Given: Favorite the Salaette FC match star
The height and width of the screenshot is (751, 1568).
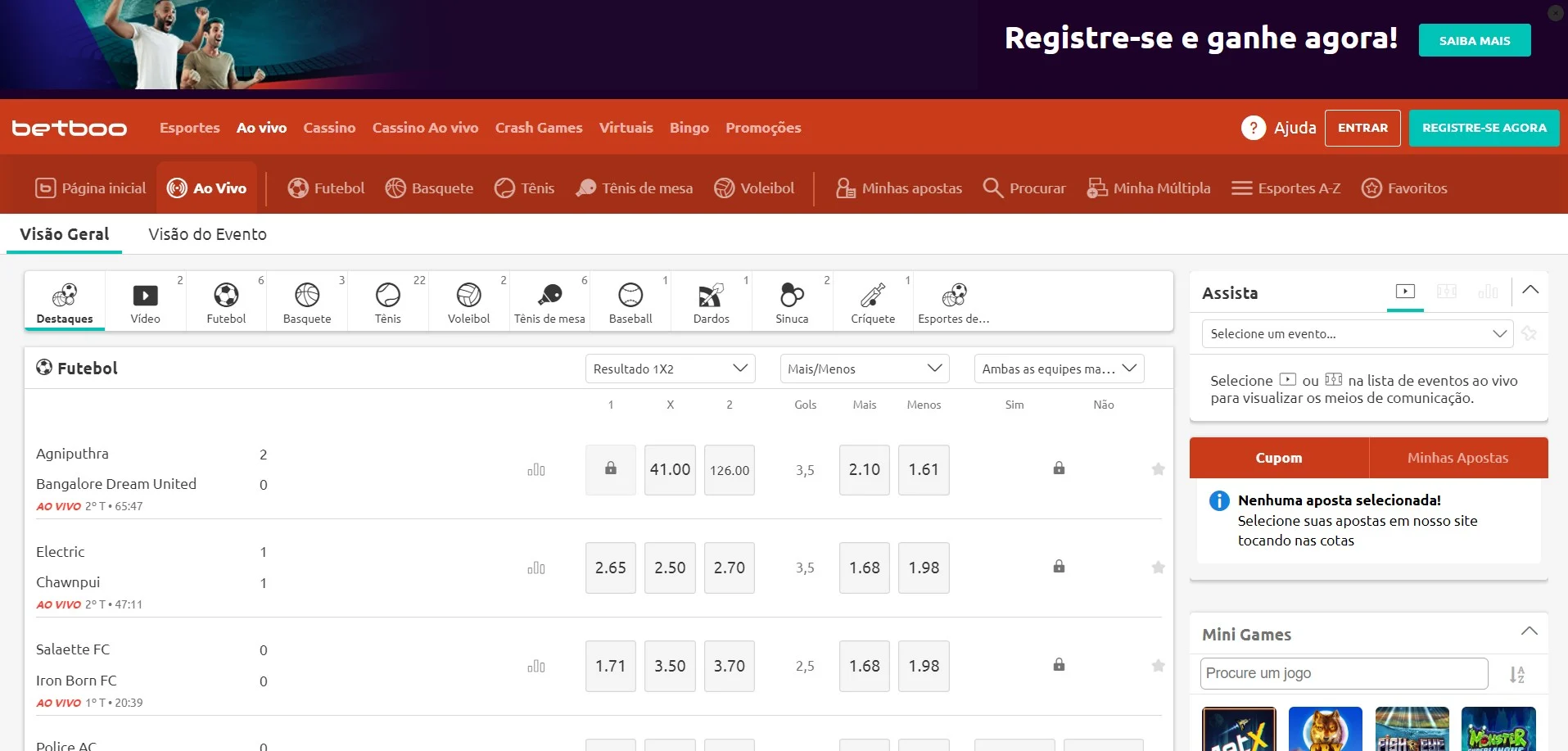Looking at the screenshot, I should 1158,666.
